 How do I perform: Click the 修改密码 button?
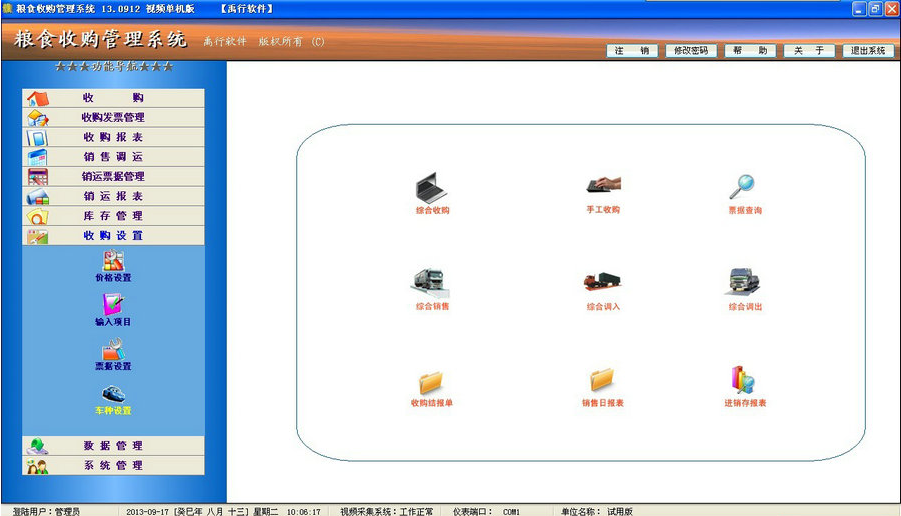tap(691, 51)
